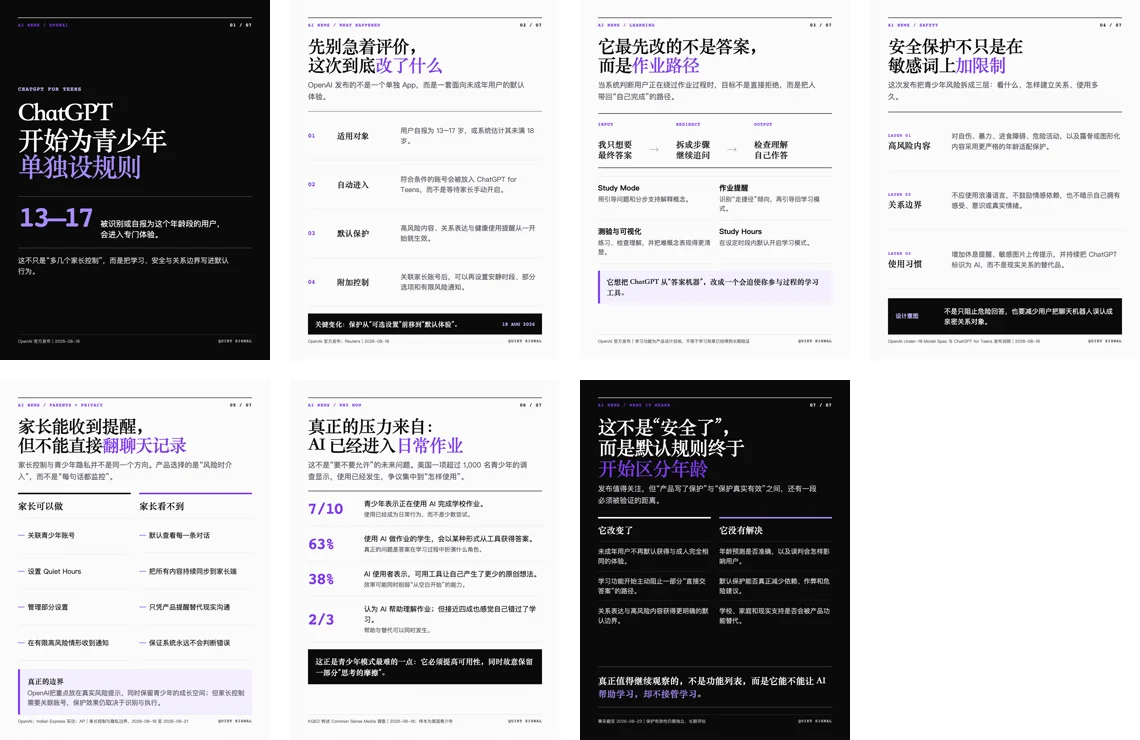The image size is (1140, 740).
Task: Click the layer label "关系边界"
Action: (x=904, y=204)
